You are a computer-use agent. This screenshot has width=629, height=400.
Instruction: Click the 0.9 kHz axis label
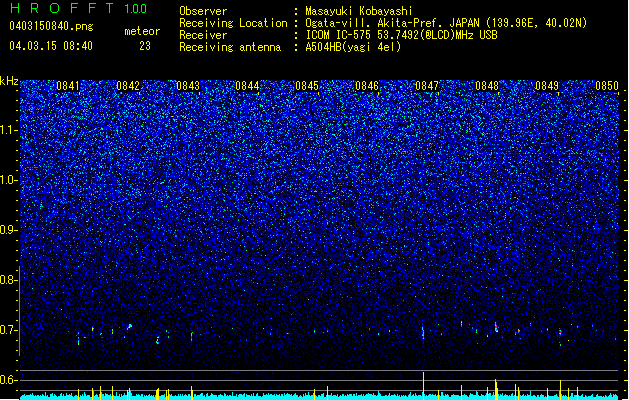pyautogui.click(x=8, y=230)
